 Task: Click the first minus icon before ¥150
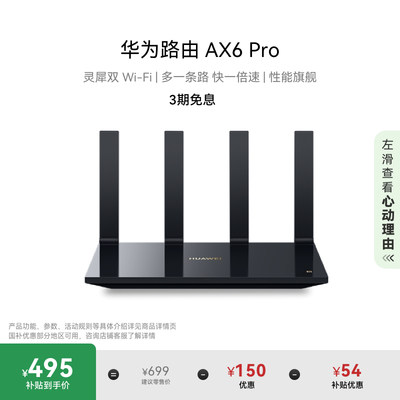[203, 374]
